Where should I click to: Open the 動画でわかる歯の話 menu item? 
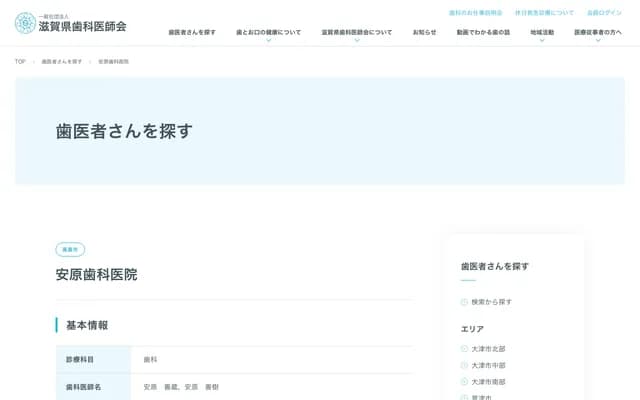(x=483, y=32)
